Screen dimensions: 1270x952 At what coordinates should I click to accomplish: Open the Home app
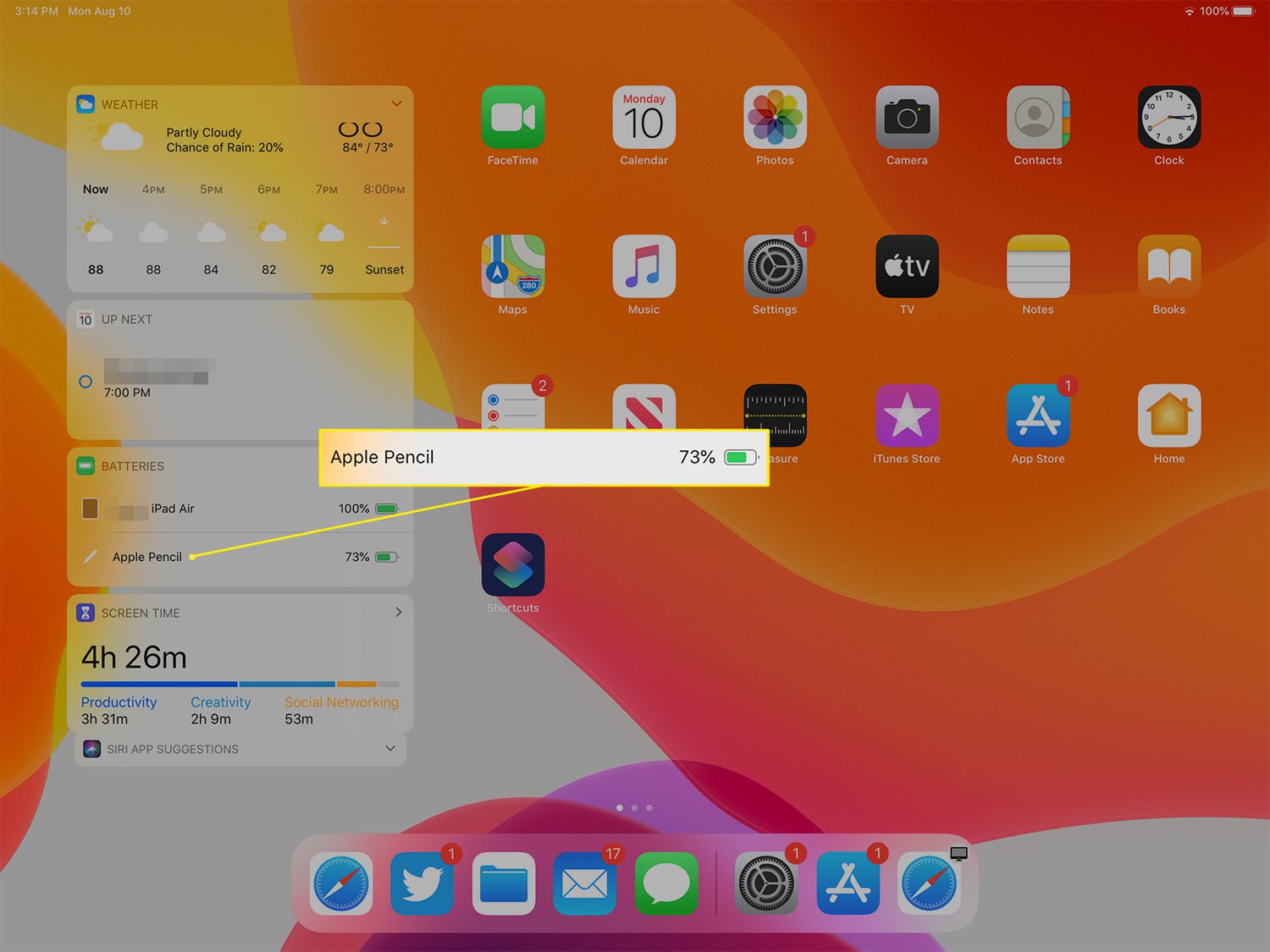[1168, 415]
